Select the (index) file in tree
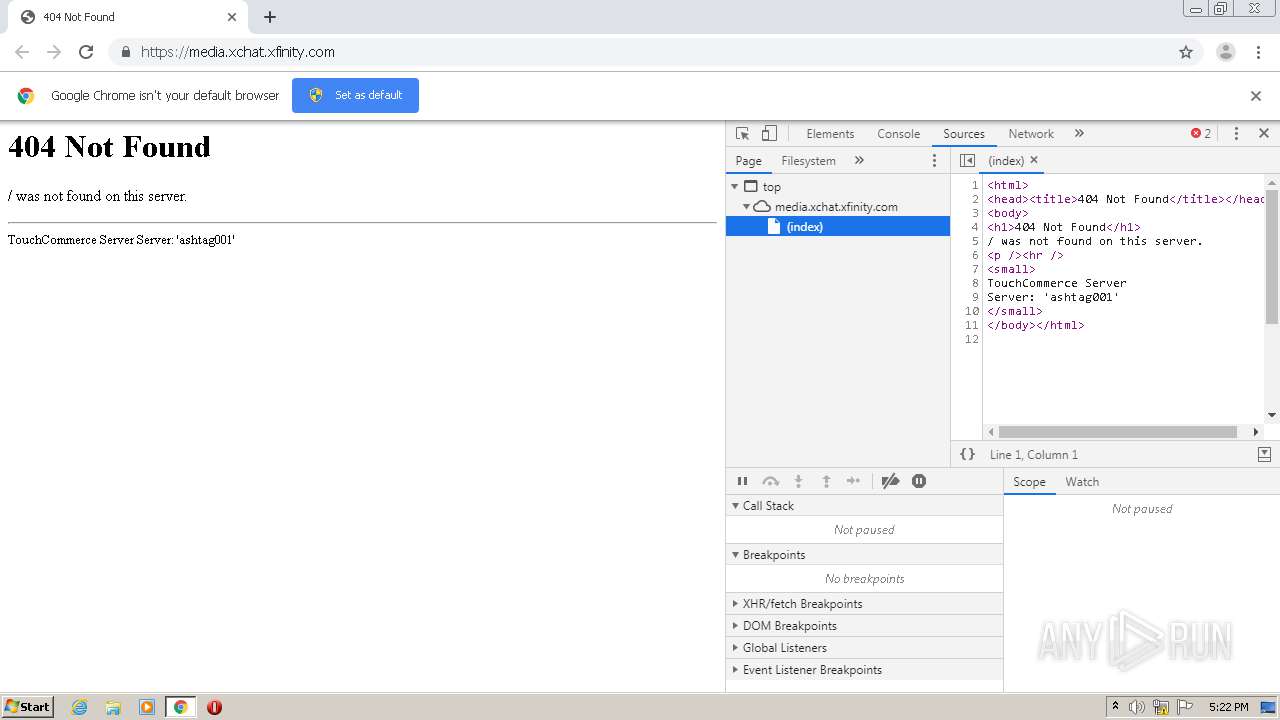This screenshot has width=1280, height=720. [x=838, y=226]
